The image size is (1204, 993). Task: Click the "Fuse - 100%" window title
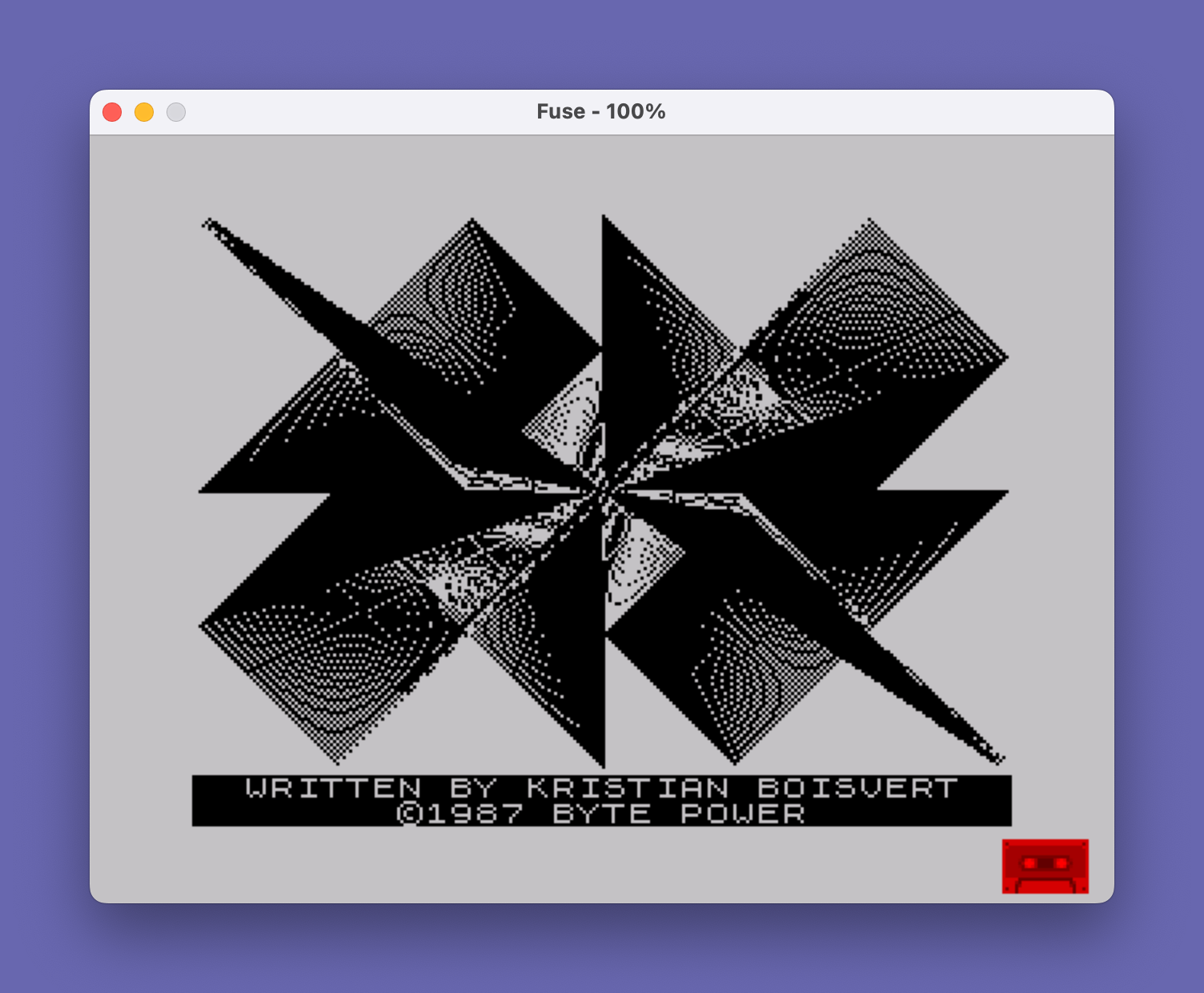pos(601,111)
